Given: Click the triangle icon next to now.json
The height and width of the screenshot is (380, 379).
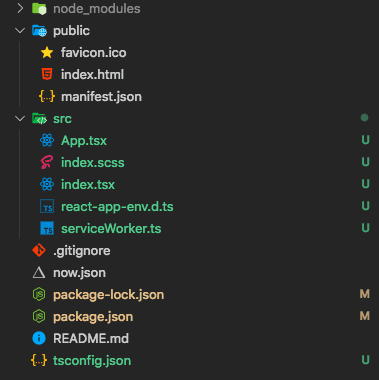Looking at the screenshot, I should 39,273.
